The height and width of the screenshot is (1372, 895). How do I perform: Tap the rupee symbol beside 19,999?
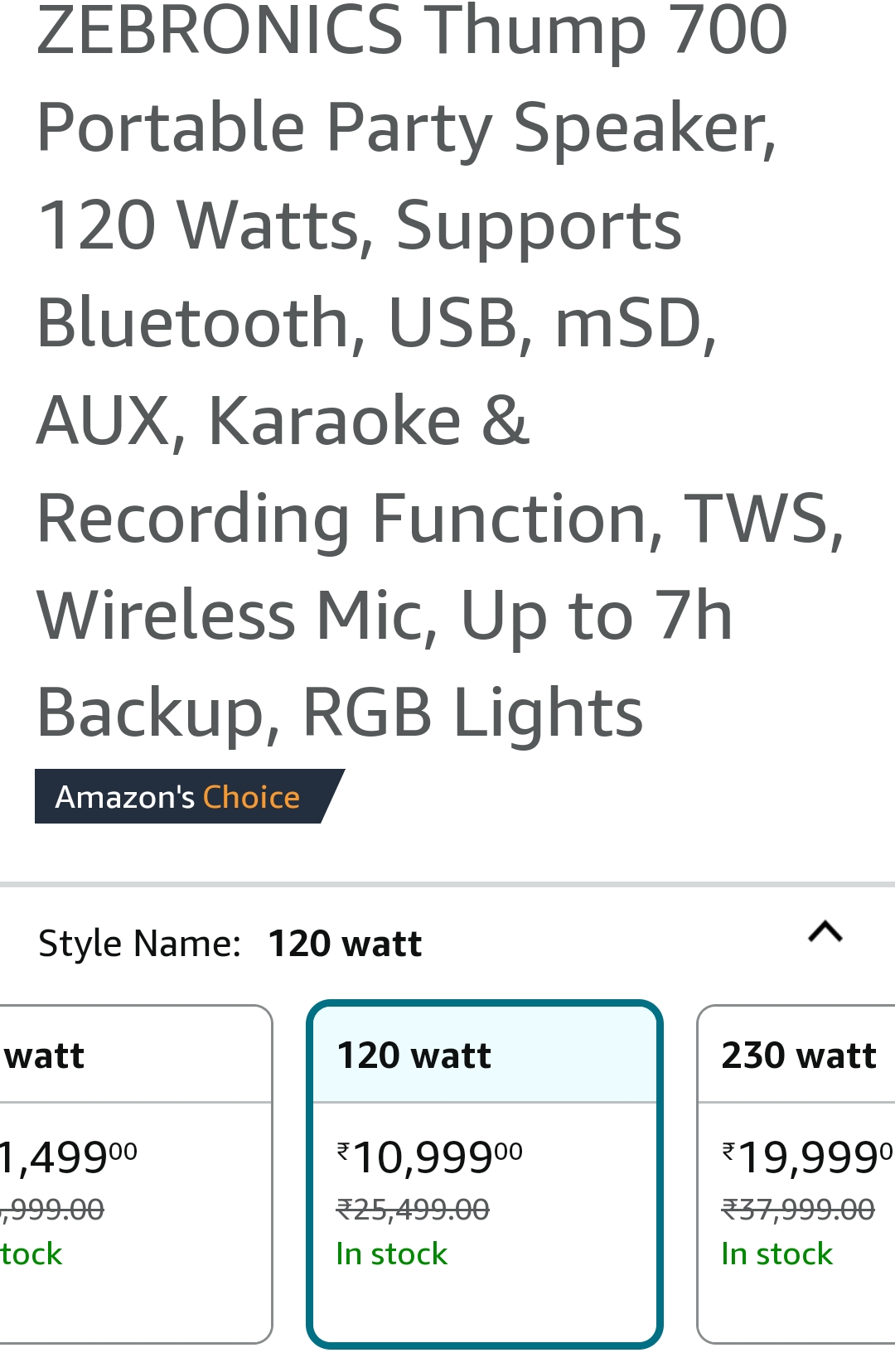[x=728, y=1149]
